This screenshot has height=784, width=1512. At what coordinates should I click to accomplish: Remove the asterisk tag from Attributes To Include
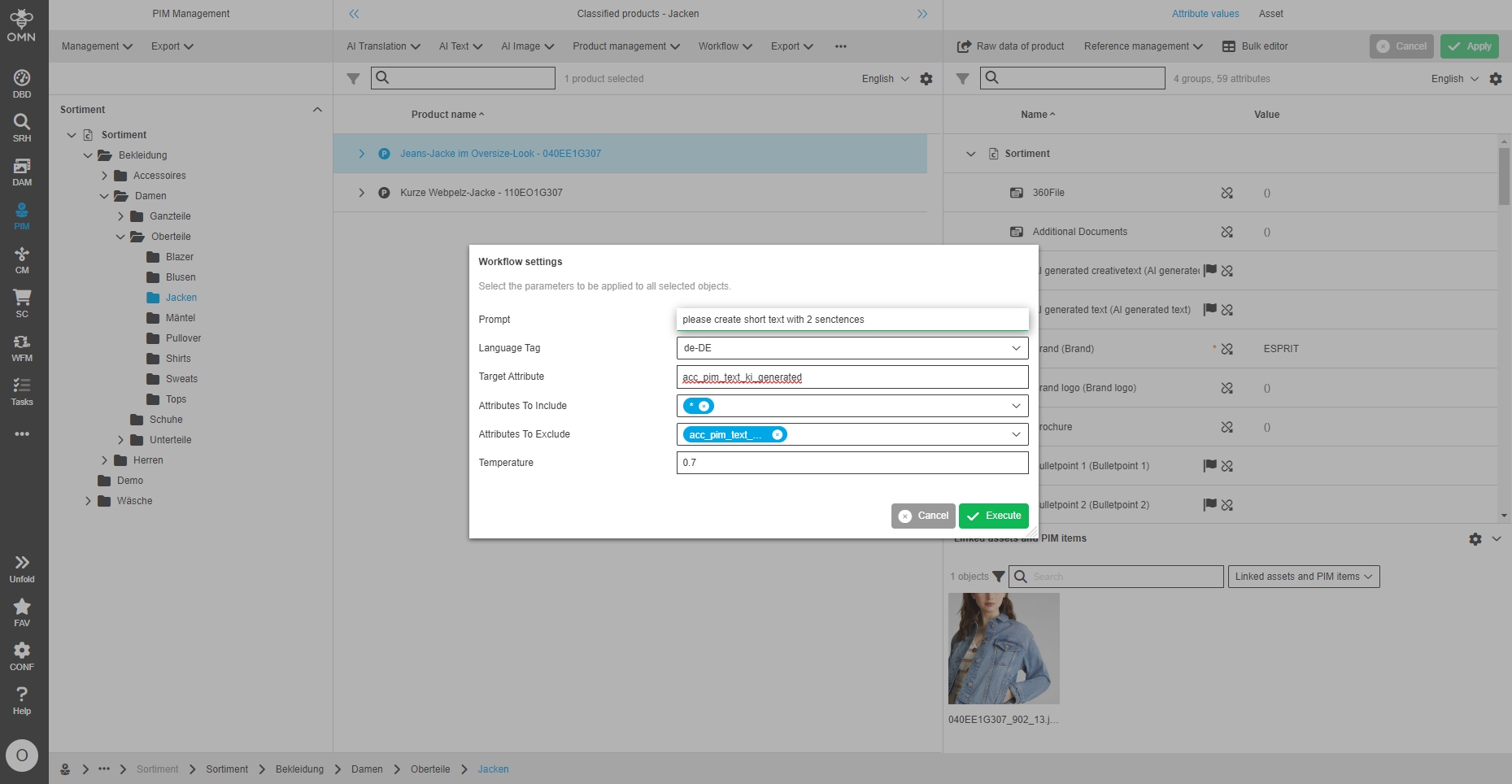[x=704, y=406]
